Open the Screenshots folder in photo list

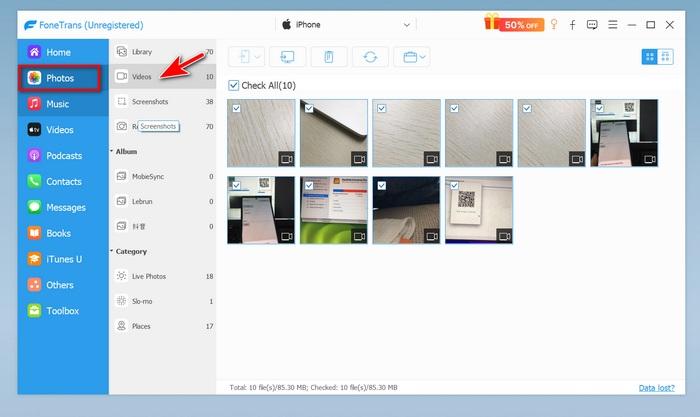click(x=152, y=101)
